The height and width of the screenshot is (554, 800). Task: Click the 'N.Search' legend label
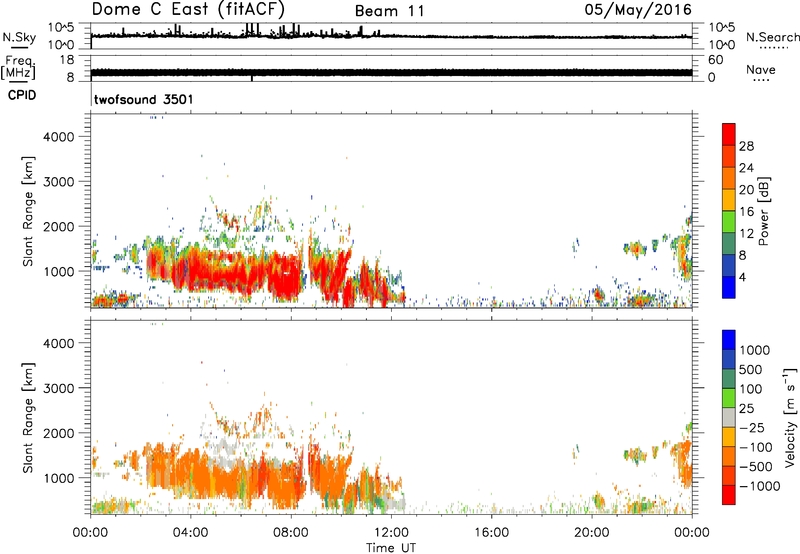(x=772, y=37)
